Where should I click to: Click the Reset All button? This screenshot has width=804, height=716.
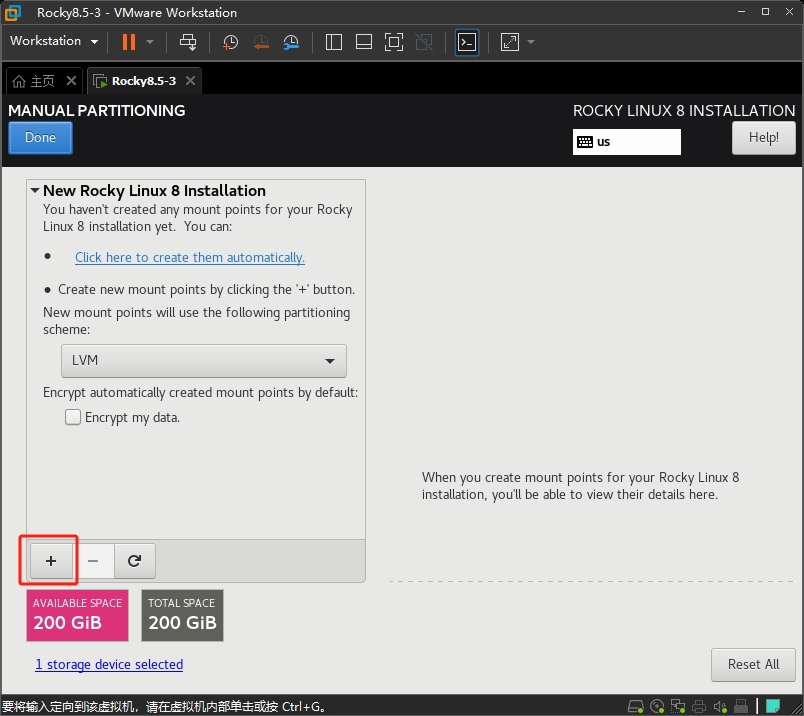[x=753, y=665]
